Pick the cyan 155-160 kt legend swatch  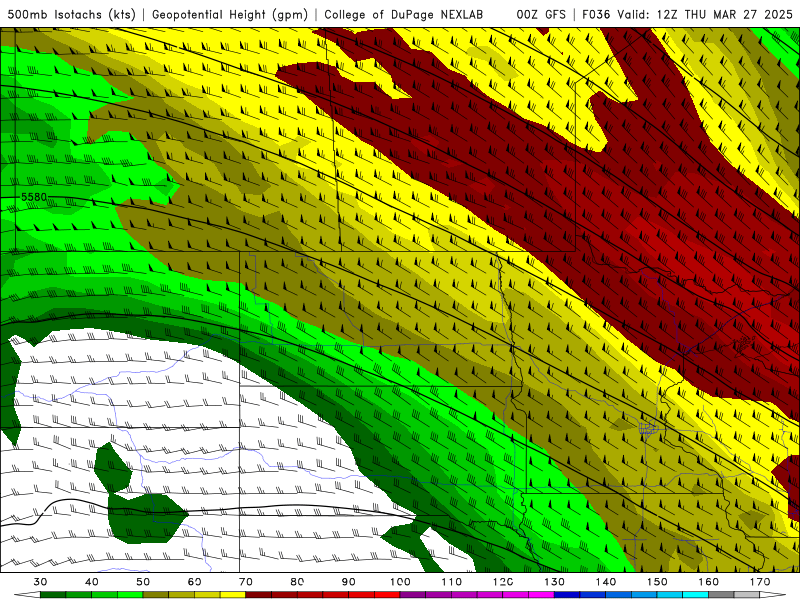pyautogui.click(x=696, y=595)
